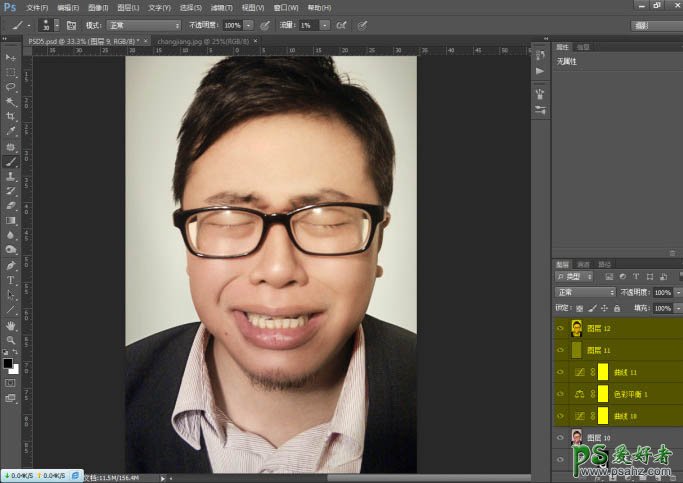This screenshot has height=483, width=683.
Task: Select the Hand tool
Action: pyautogui.click(x=11, y=325)
